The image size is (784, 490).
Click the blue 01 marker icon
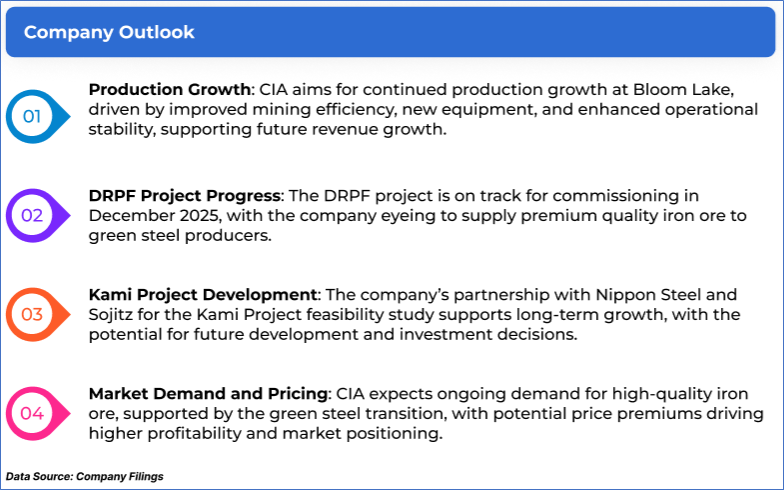32,117
